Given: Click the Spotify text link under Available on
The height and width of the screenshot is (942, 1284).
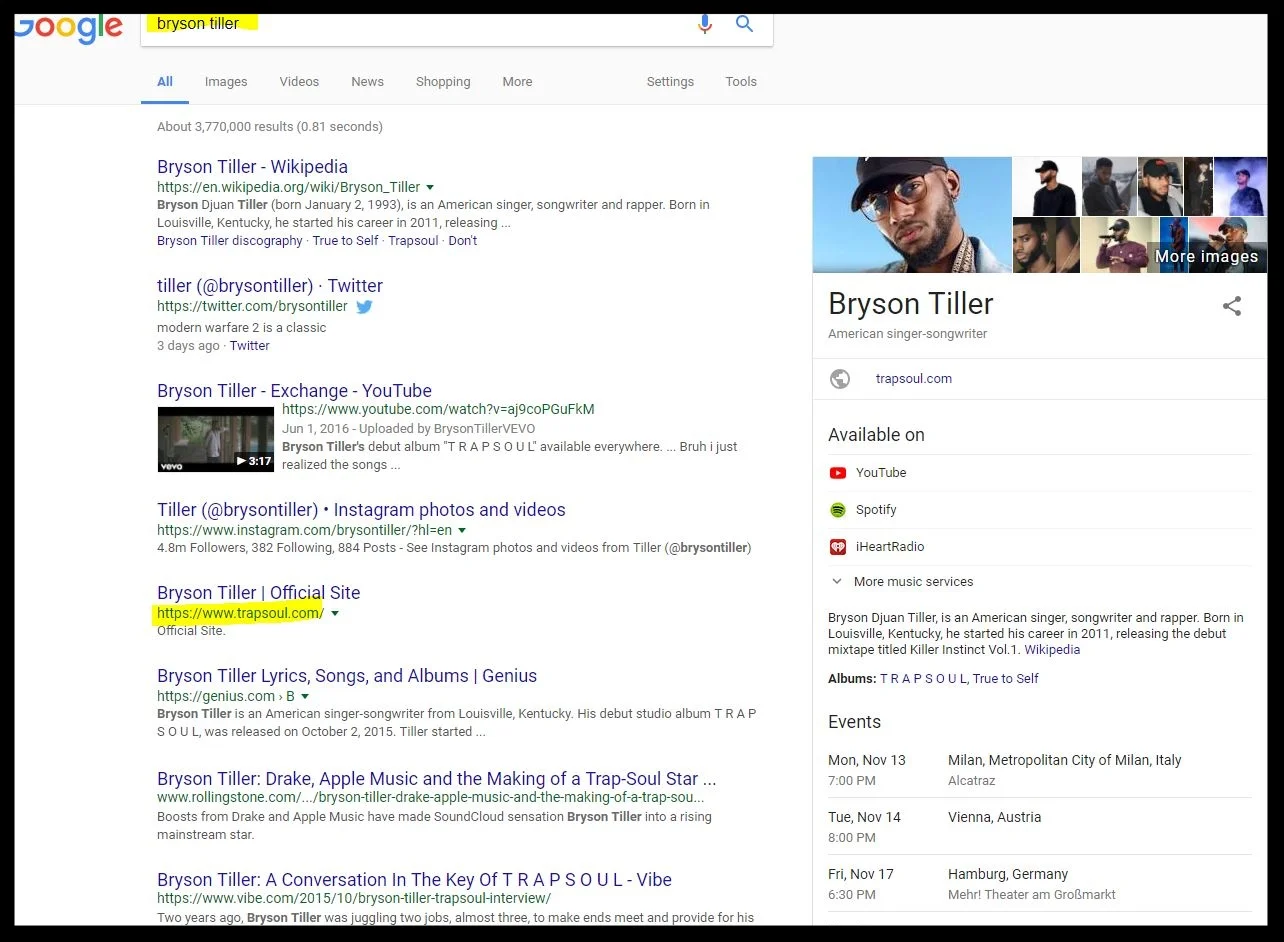Looking at the screenshot, I should 876,510.
